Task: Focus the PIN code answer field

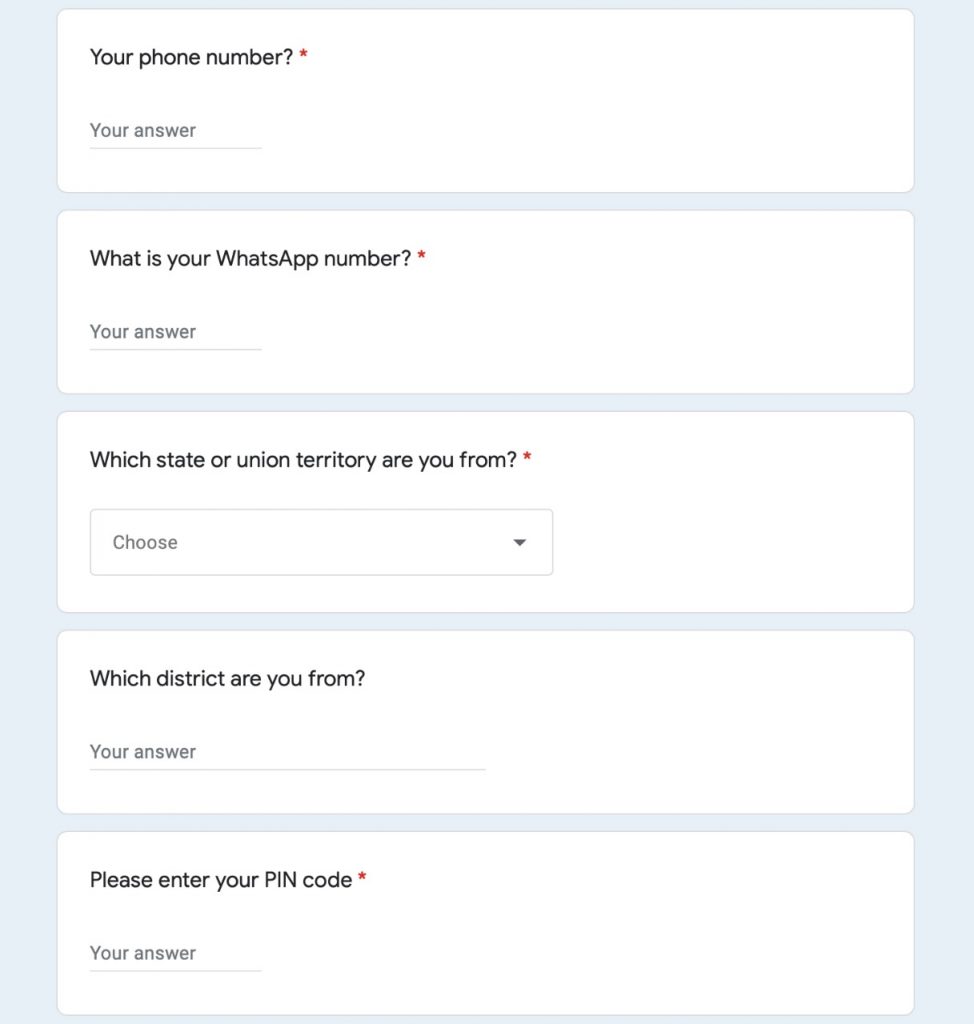Action: [175, 953]
